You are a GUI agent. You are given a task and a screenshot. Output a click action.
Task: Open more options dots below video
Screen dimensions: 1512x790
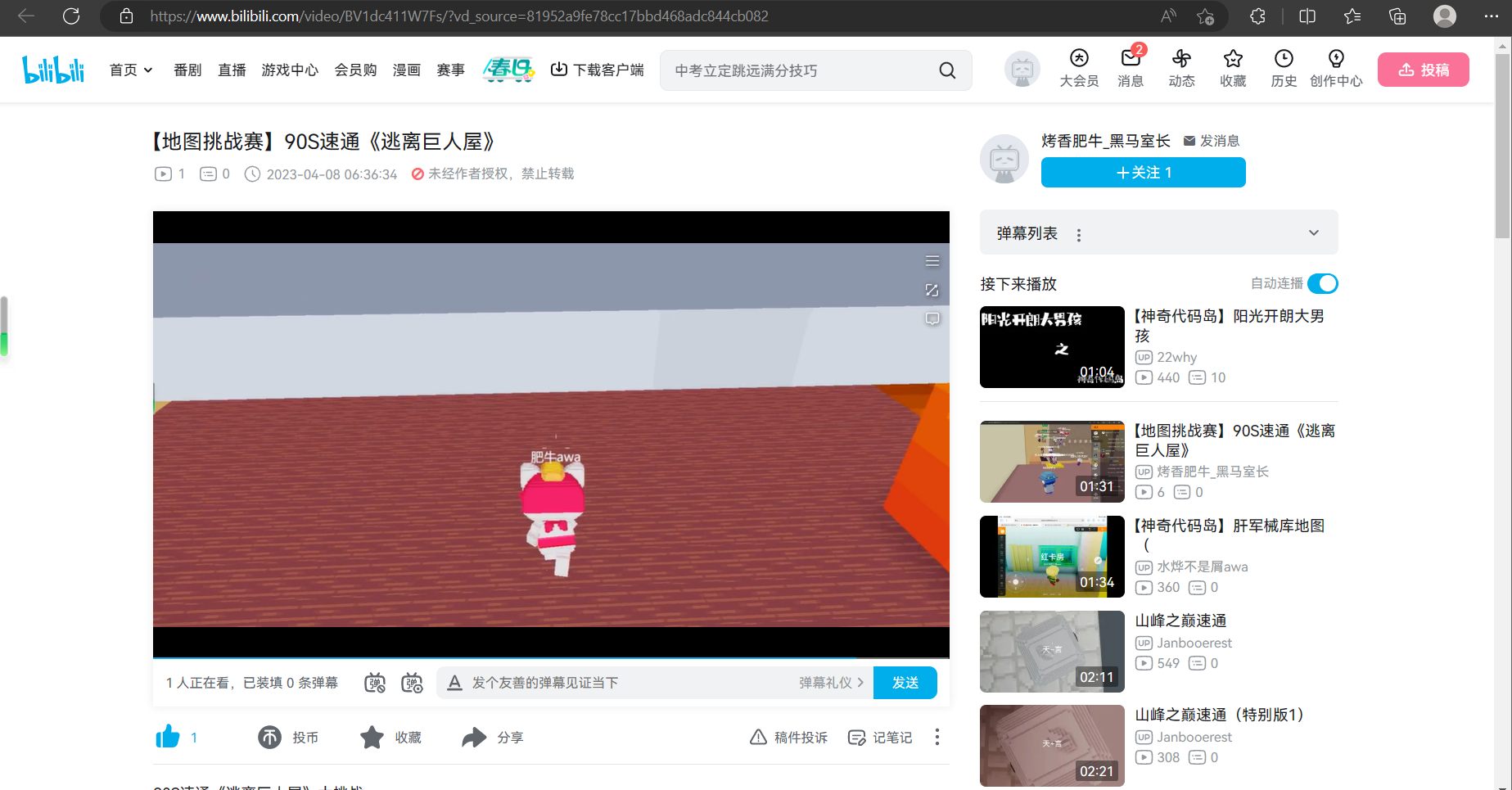click(x=937, y=738)
